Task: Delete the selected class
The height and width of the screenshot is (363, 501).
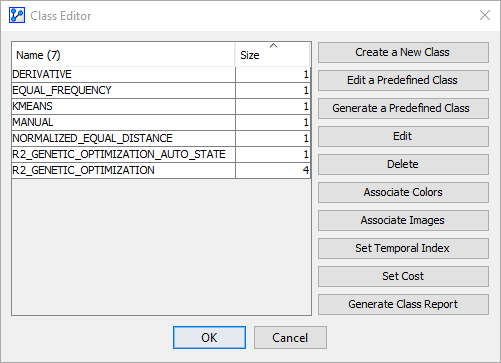Action: 403,164
